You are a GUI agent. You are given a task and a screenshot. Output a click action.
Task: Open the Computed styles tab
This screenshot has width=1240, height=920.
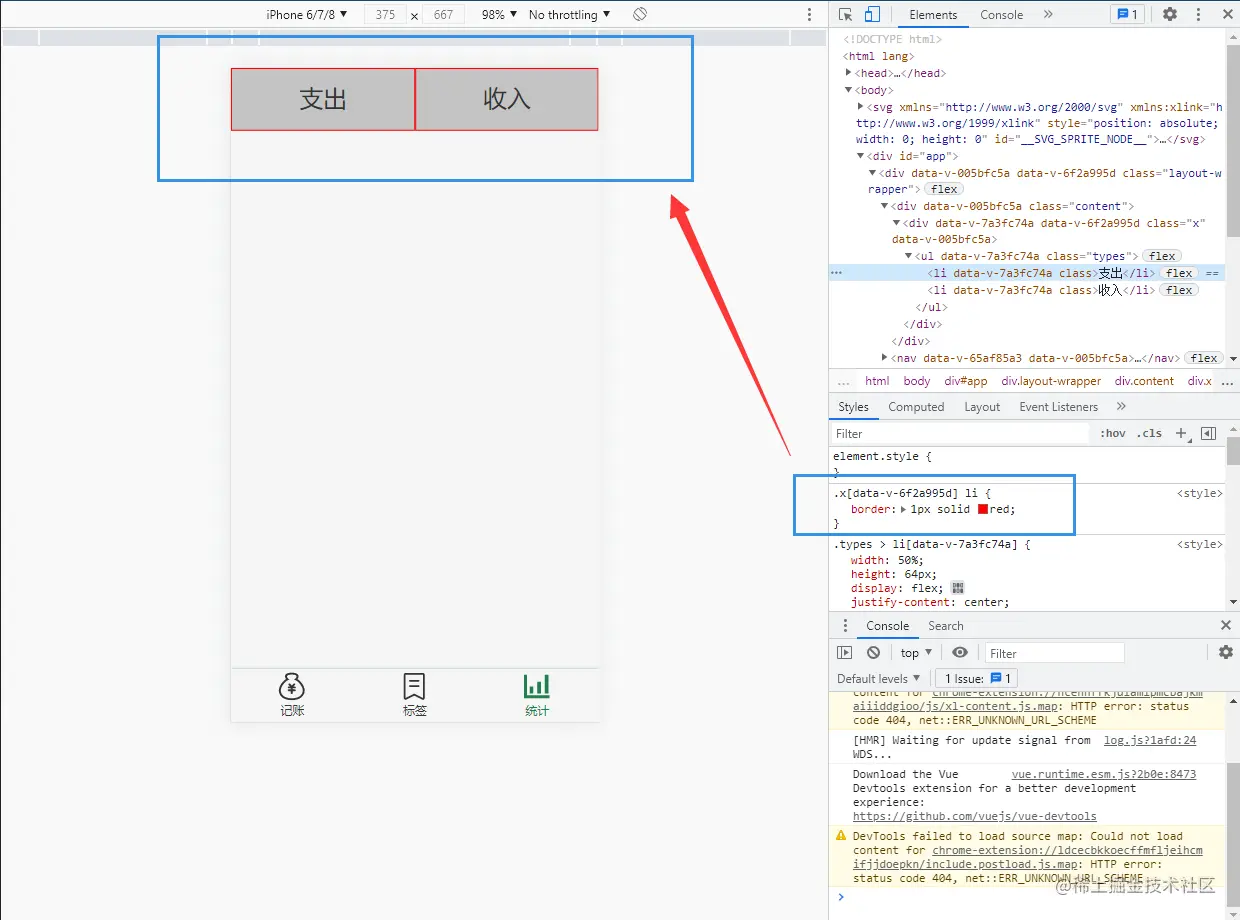point(916,407)
